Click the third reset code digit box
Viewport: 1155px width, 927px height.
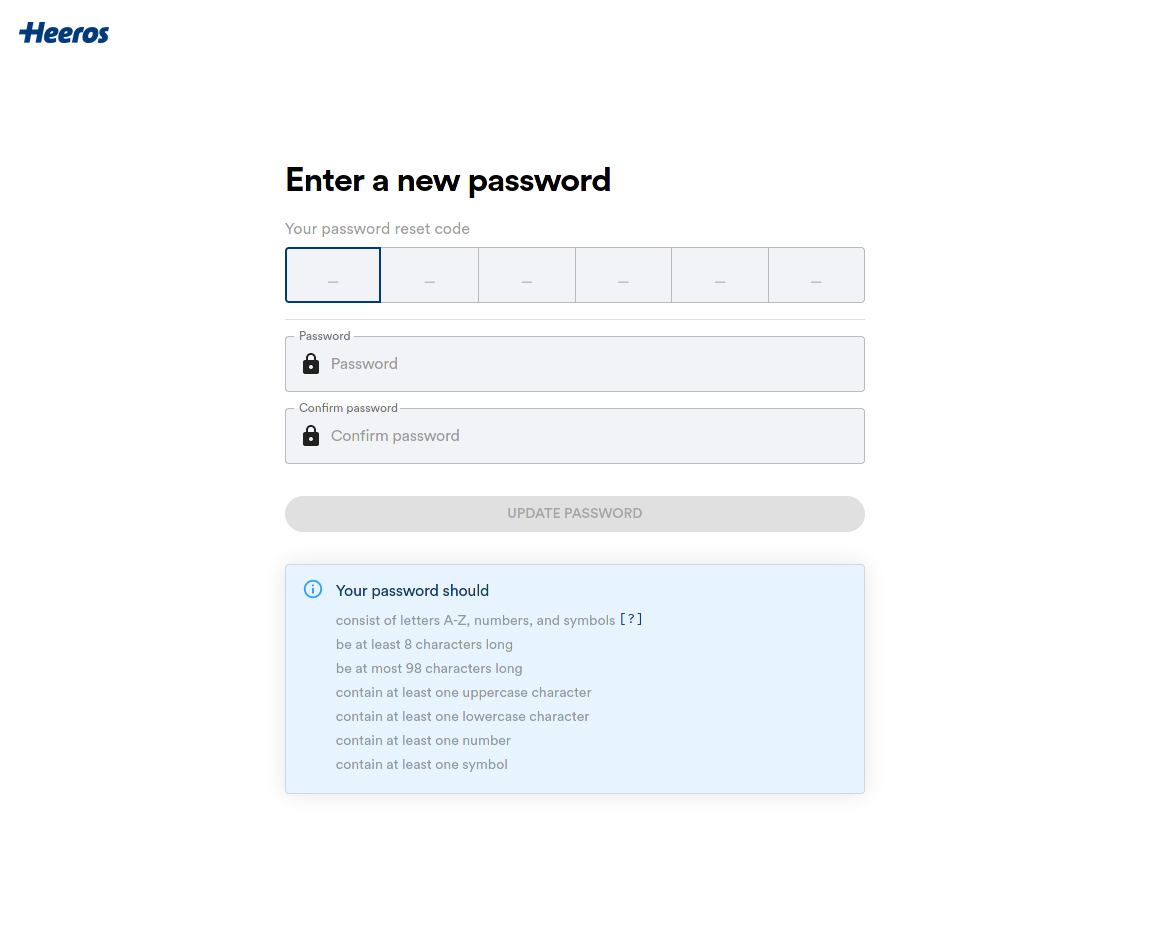click(527, 275)
